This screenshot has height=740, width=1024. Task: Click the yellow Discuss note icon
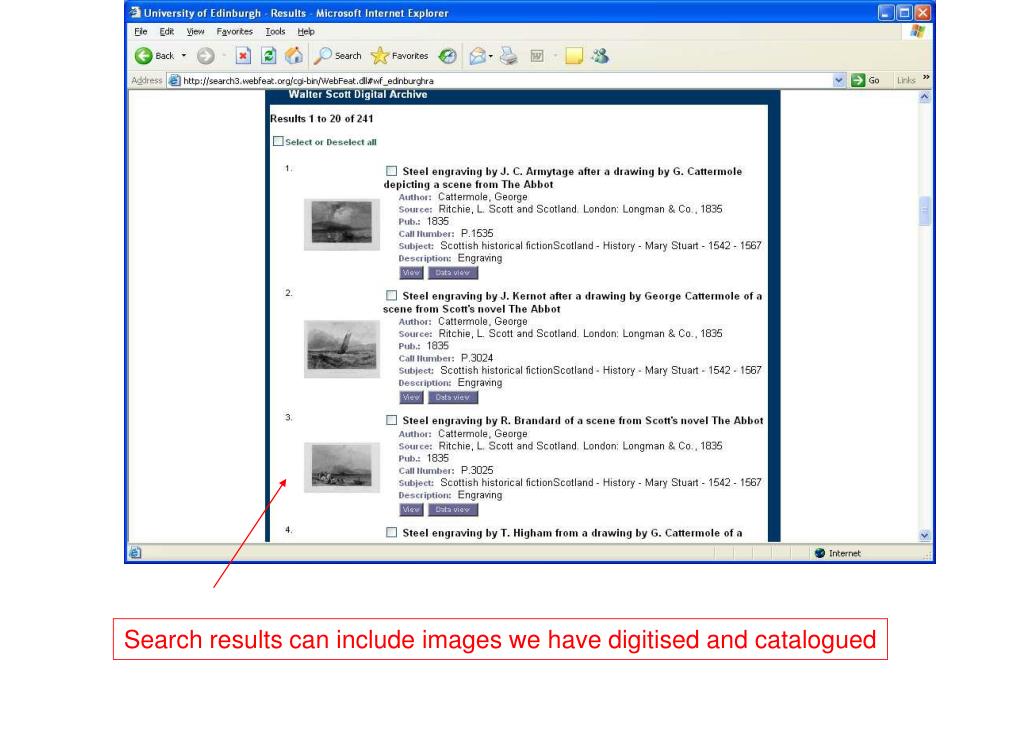(x=574, y=57)
